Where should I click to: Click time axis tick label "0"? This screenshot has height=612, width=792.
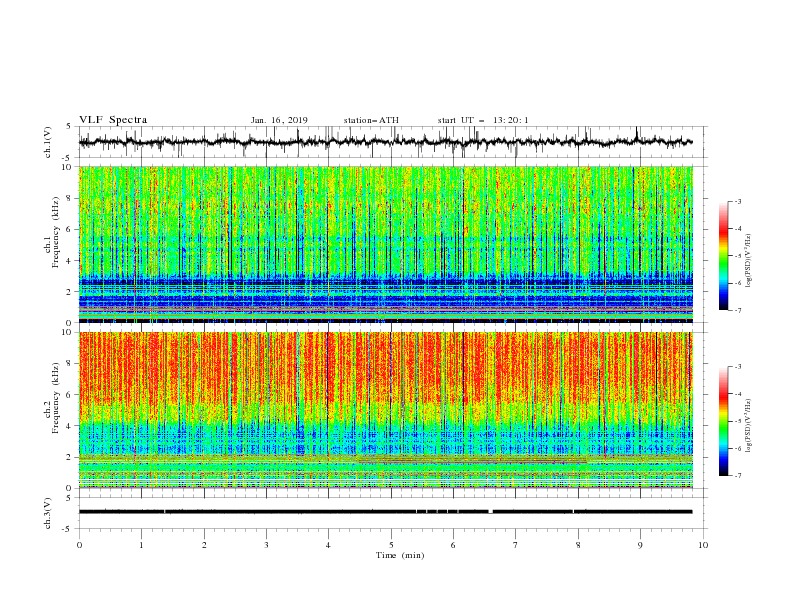click(79, 545)
